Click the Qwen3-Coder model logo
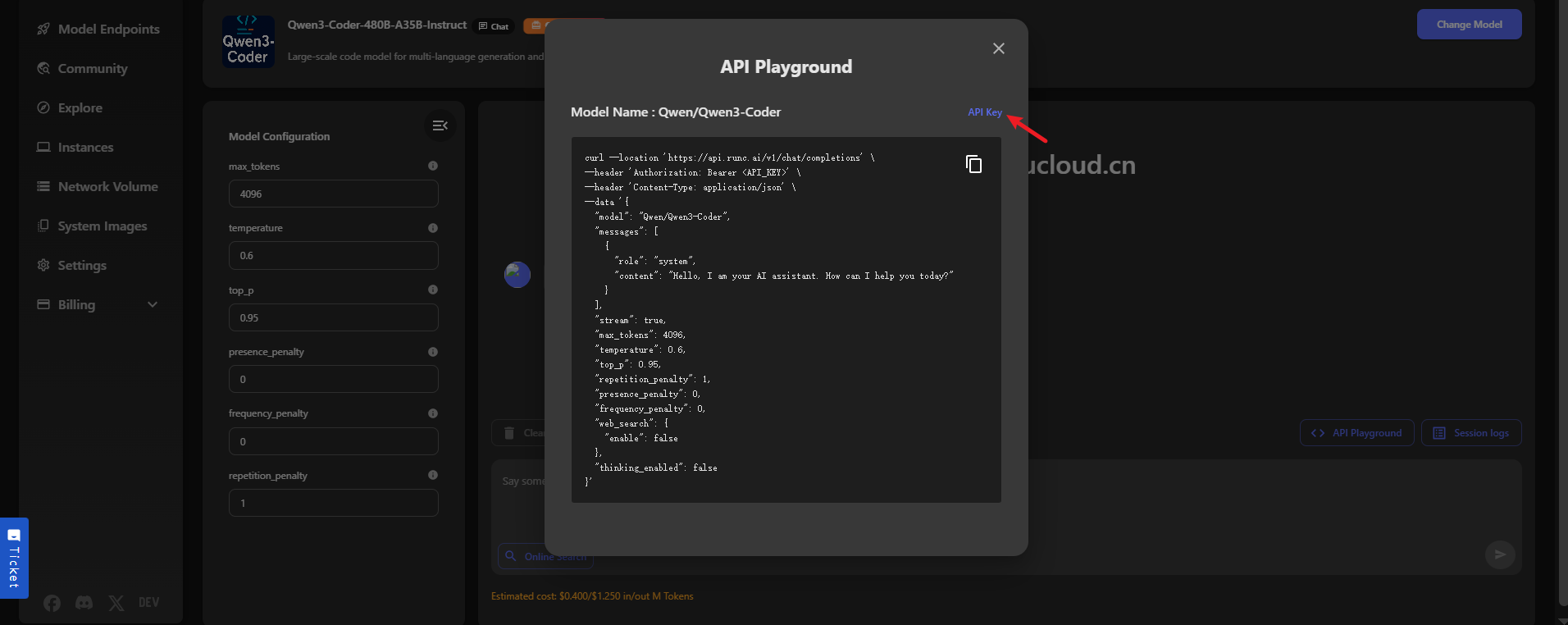Viewport: 1568px width, 625px height. [x=248, y=41]
